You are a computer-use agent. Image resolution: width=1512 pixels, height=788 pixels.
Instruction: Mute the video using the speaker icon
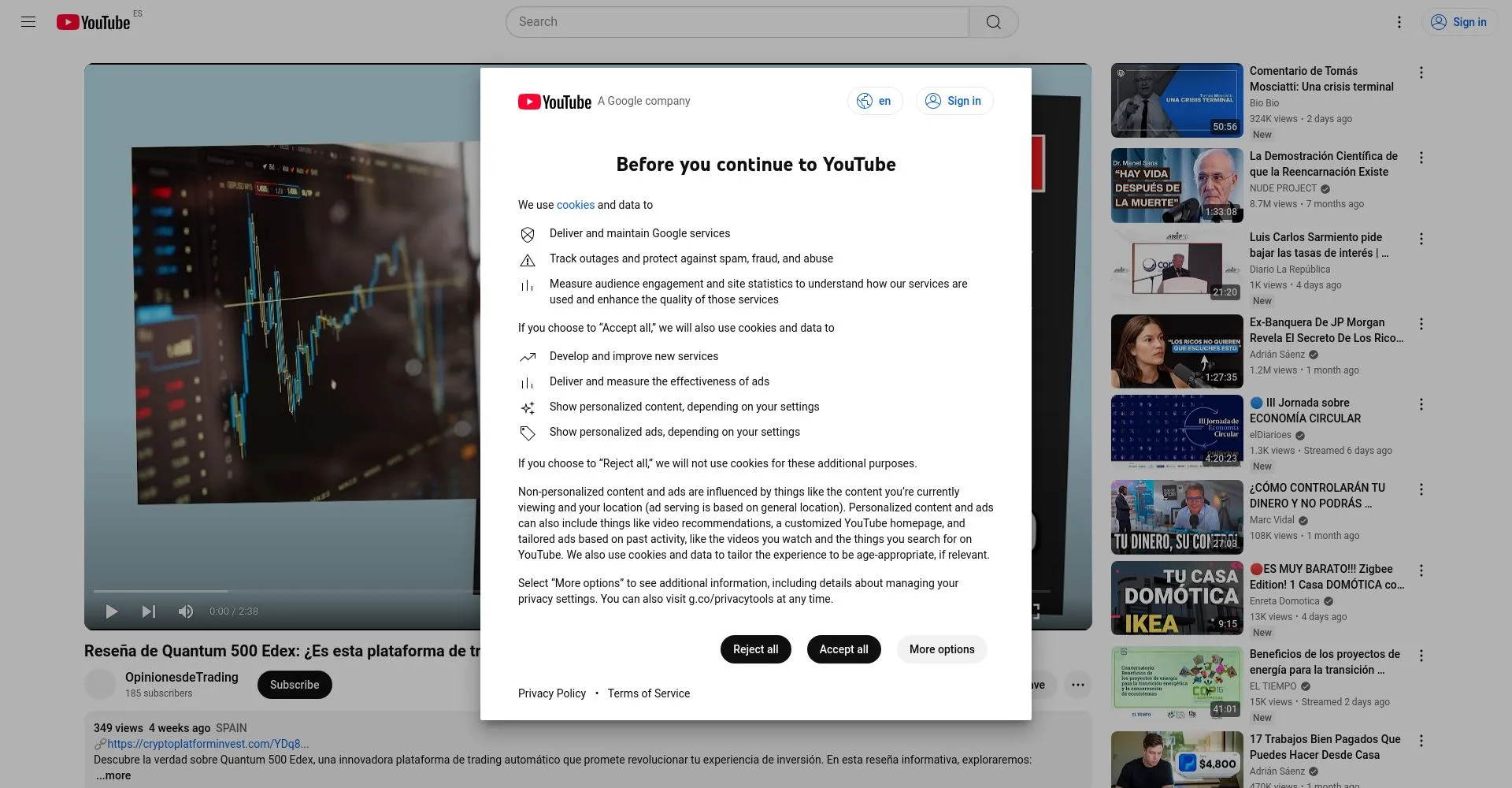pyautogui.click(x=186, y=611)
